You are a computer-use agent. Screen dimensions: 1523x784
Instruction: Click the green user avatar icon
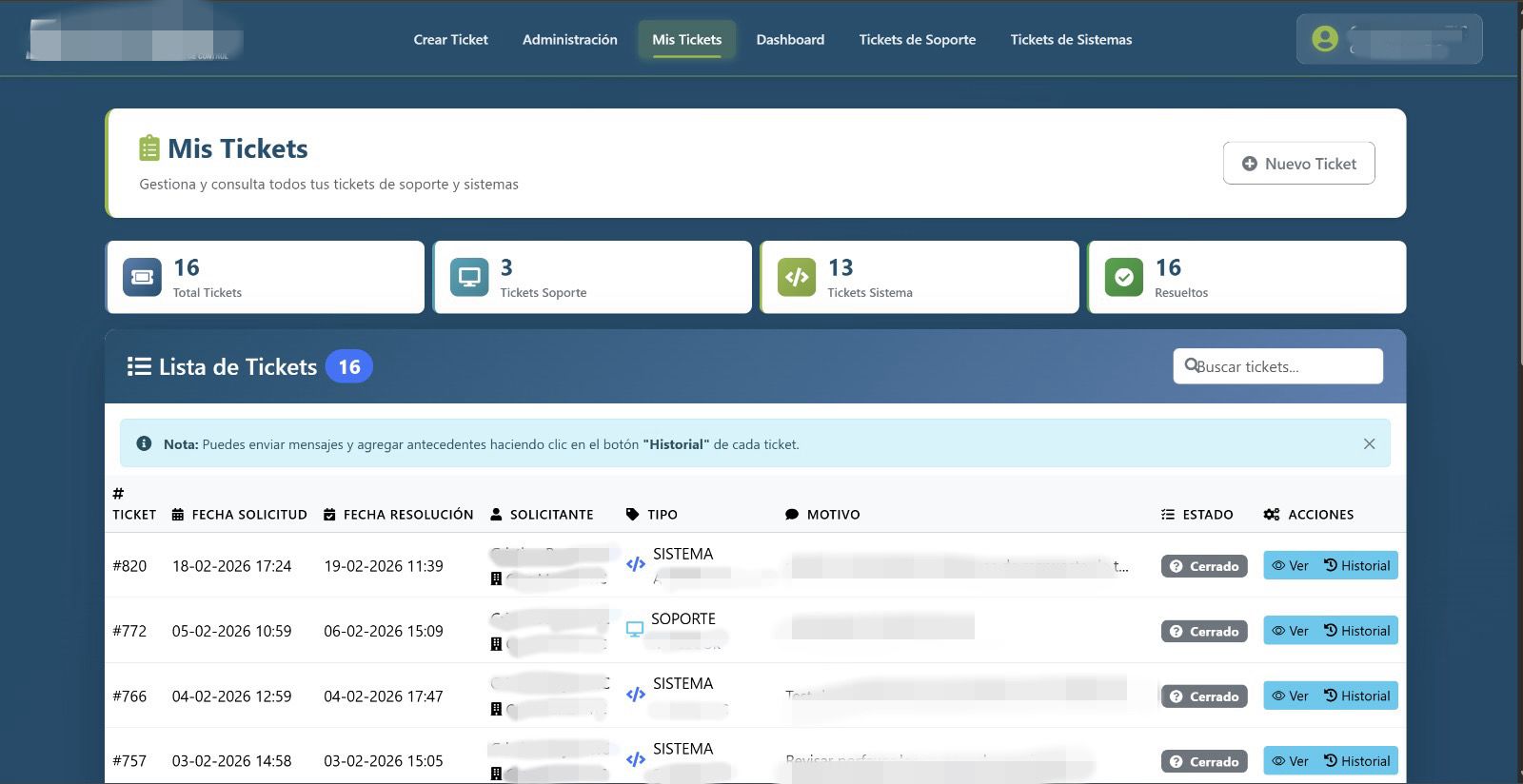point(1324,39)
